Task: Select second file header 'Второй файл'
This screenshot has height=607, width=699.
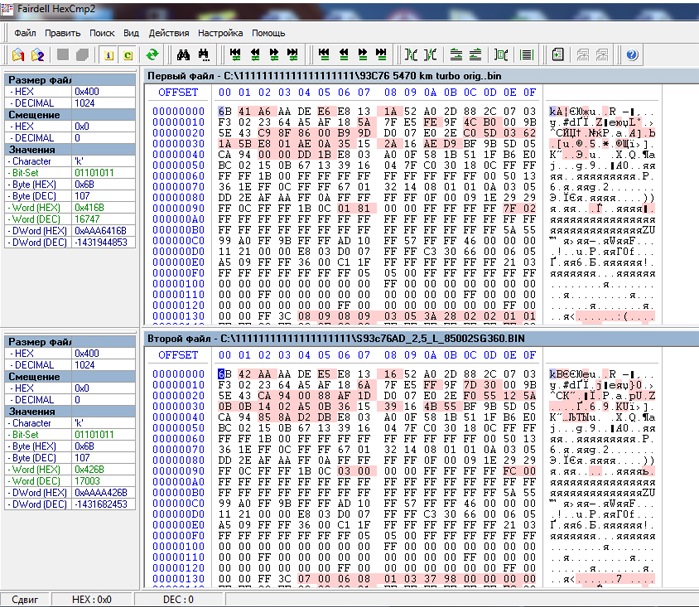Action: click(179, 338)
